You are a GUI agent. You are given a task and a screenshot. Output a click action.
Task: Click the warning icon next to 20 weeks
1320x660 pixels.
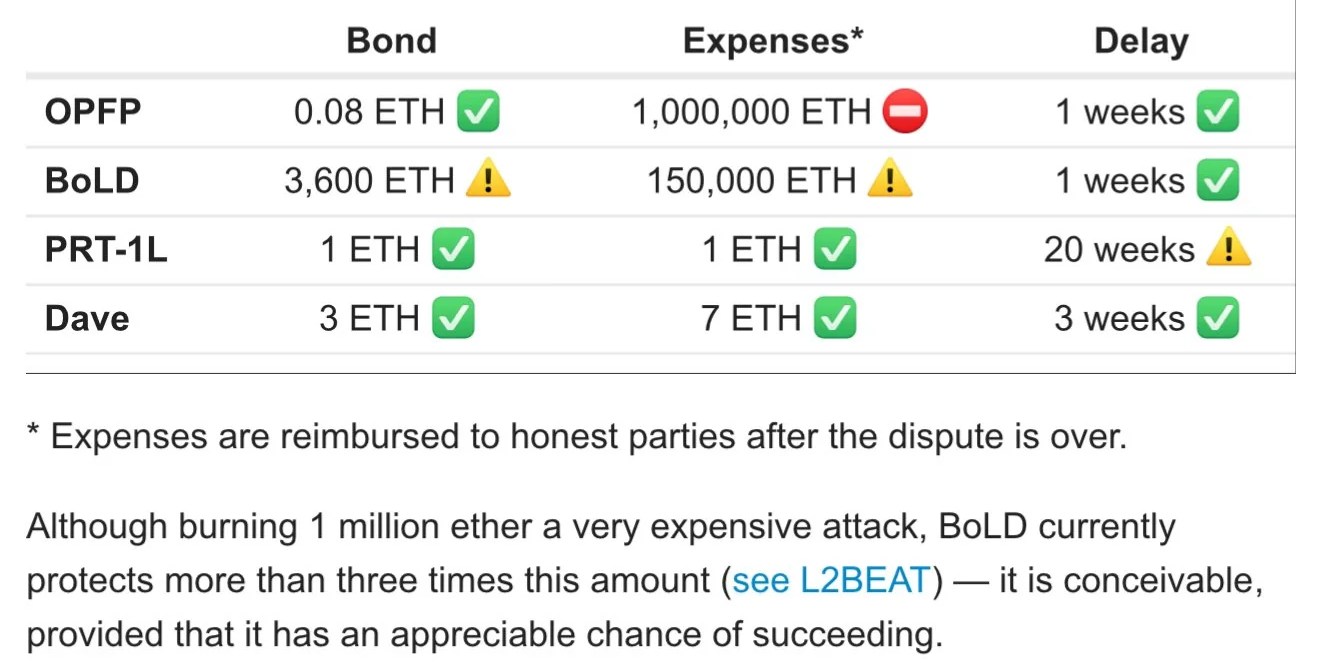tap(1228, 250)
